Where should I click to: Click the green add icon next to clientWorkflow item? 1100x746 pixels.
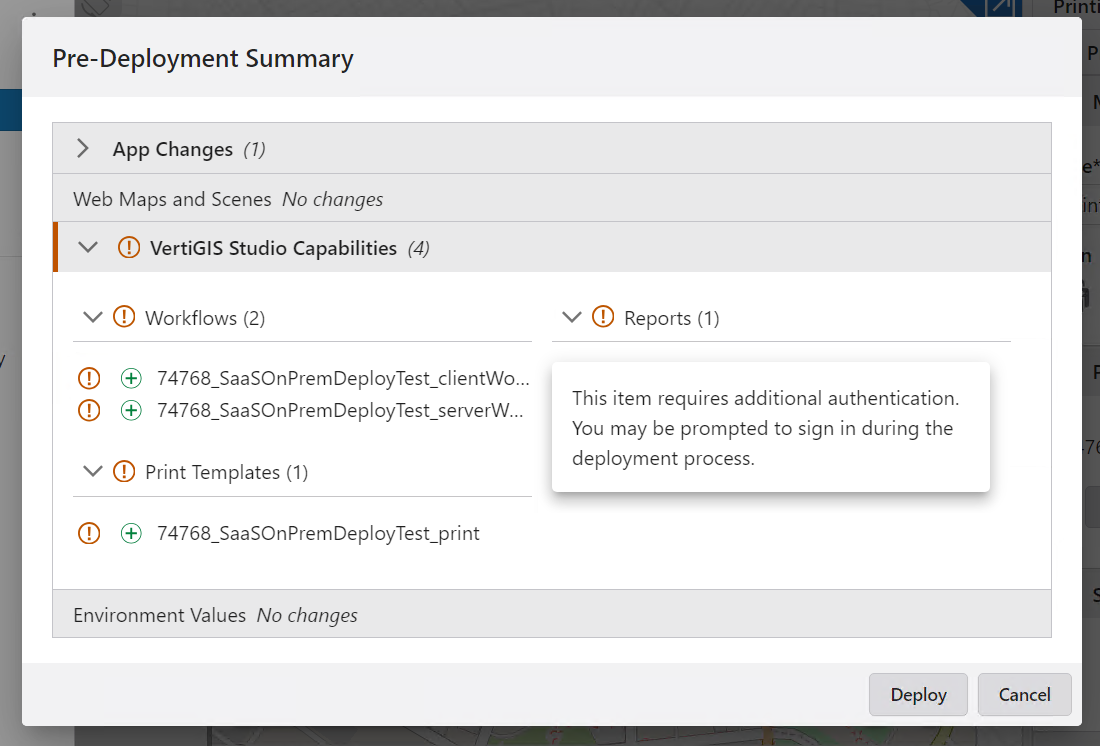pyautogui.click(x=131, y=378)
